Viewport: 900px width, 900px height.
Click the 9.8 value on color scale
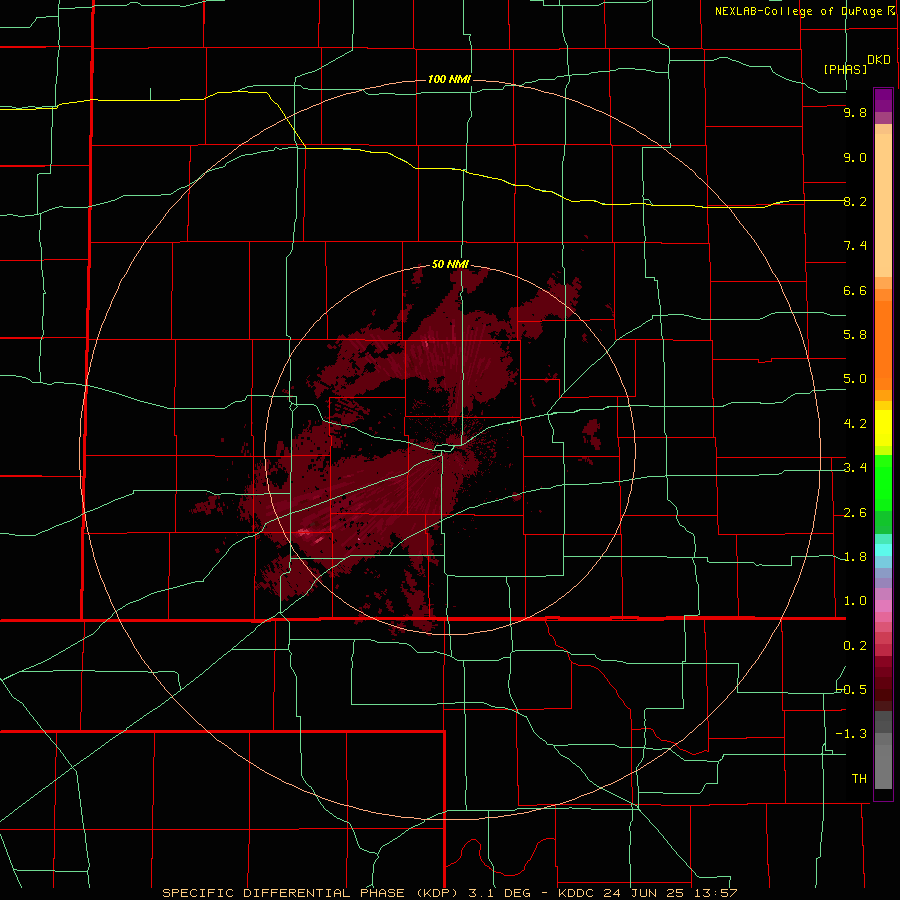[x=855, y=113]
